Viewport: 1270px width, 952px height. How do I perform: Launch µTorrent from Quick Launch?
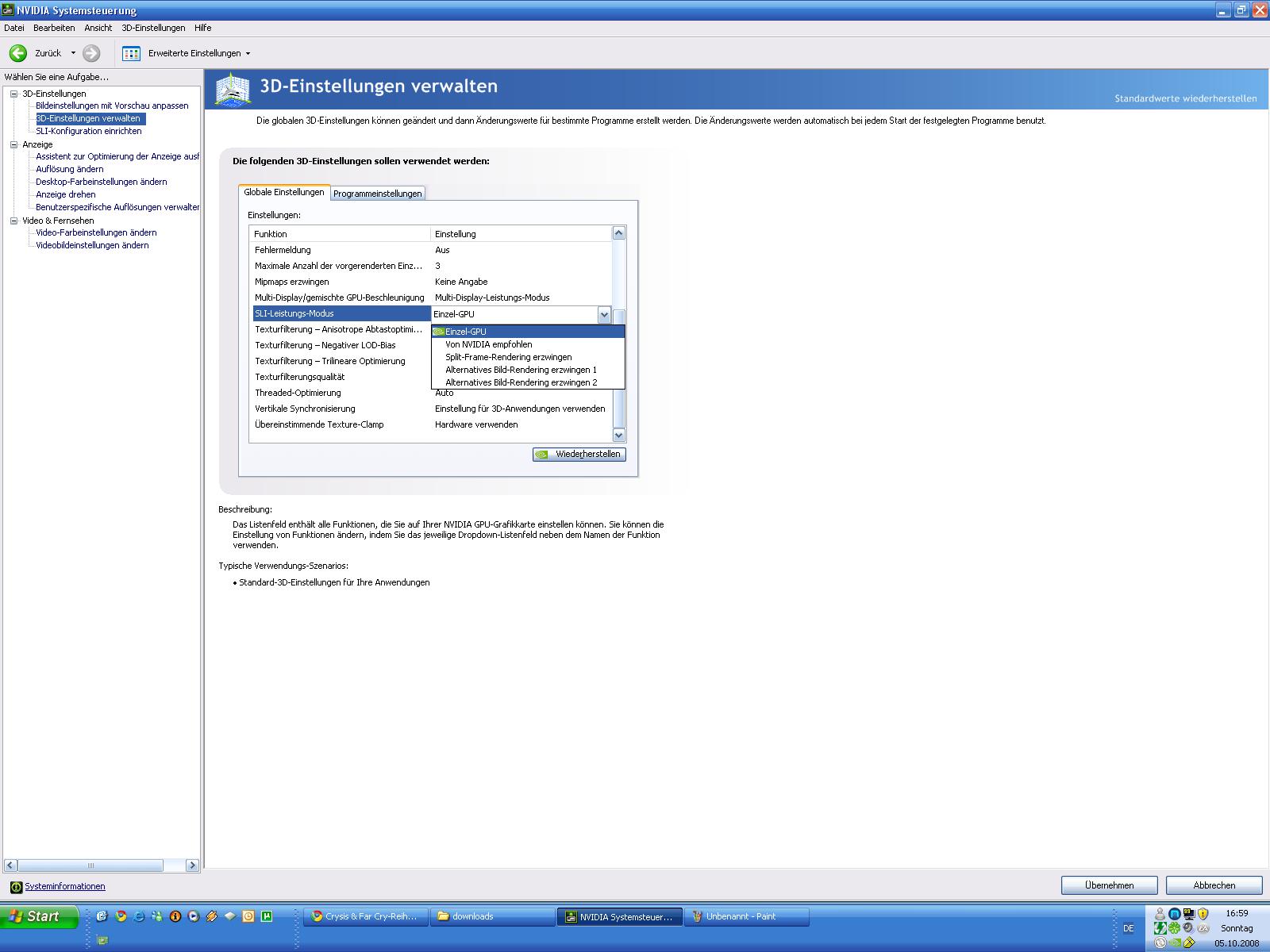tap(267, 916)
